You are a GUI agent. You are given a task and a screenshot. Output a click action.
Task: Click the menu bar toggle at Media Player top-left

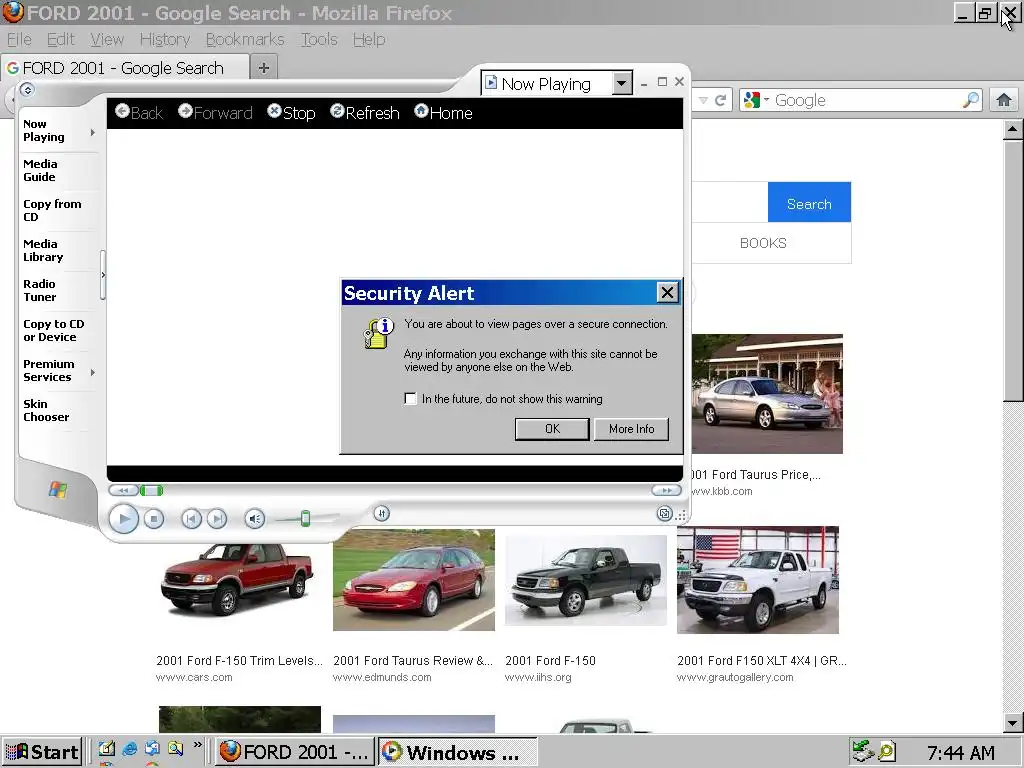point(27,90)
